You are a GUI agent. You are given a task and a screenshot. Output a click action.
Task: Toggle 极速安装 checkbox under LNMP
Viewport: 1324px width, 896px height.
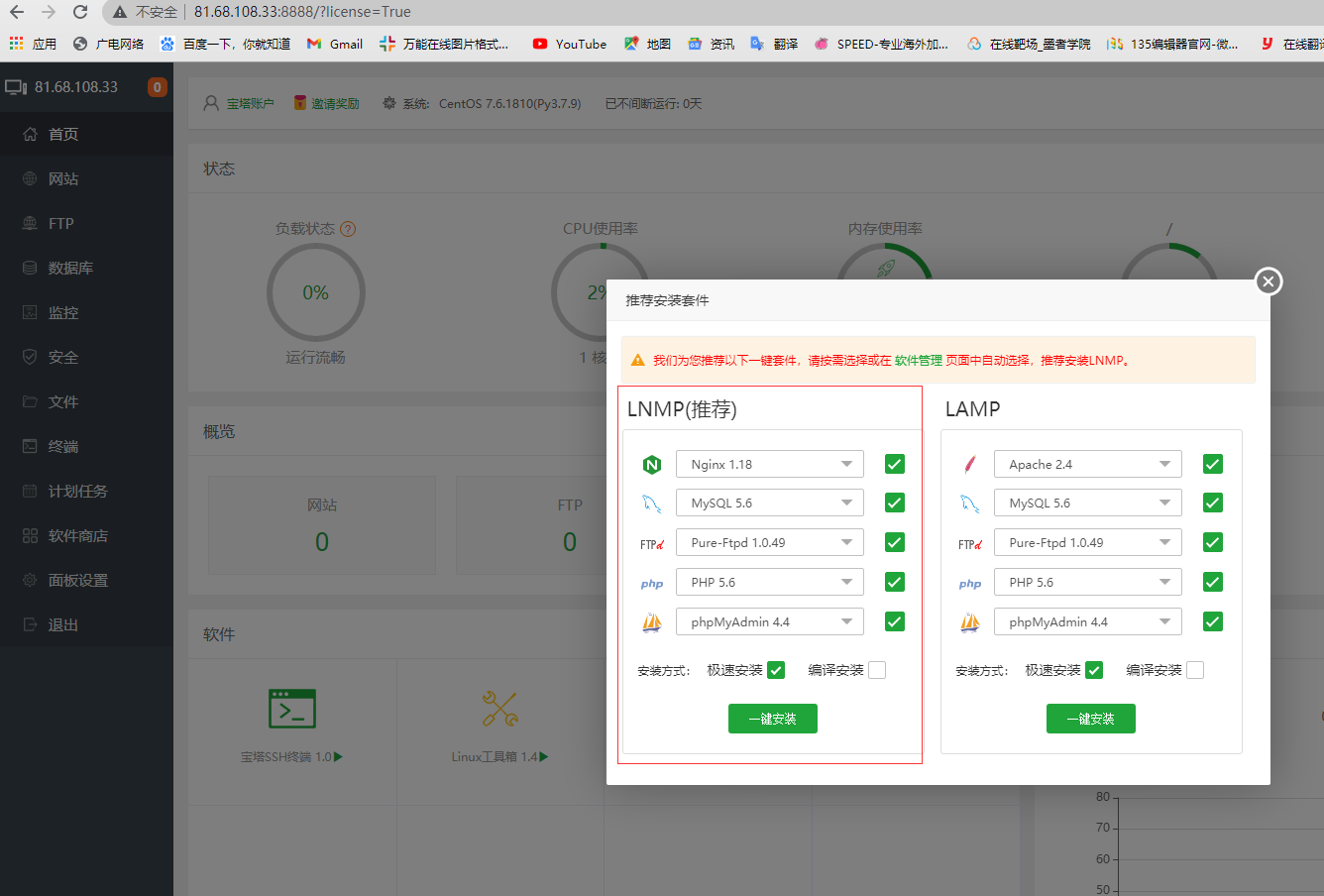pos(776,670)
